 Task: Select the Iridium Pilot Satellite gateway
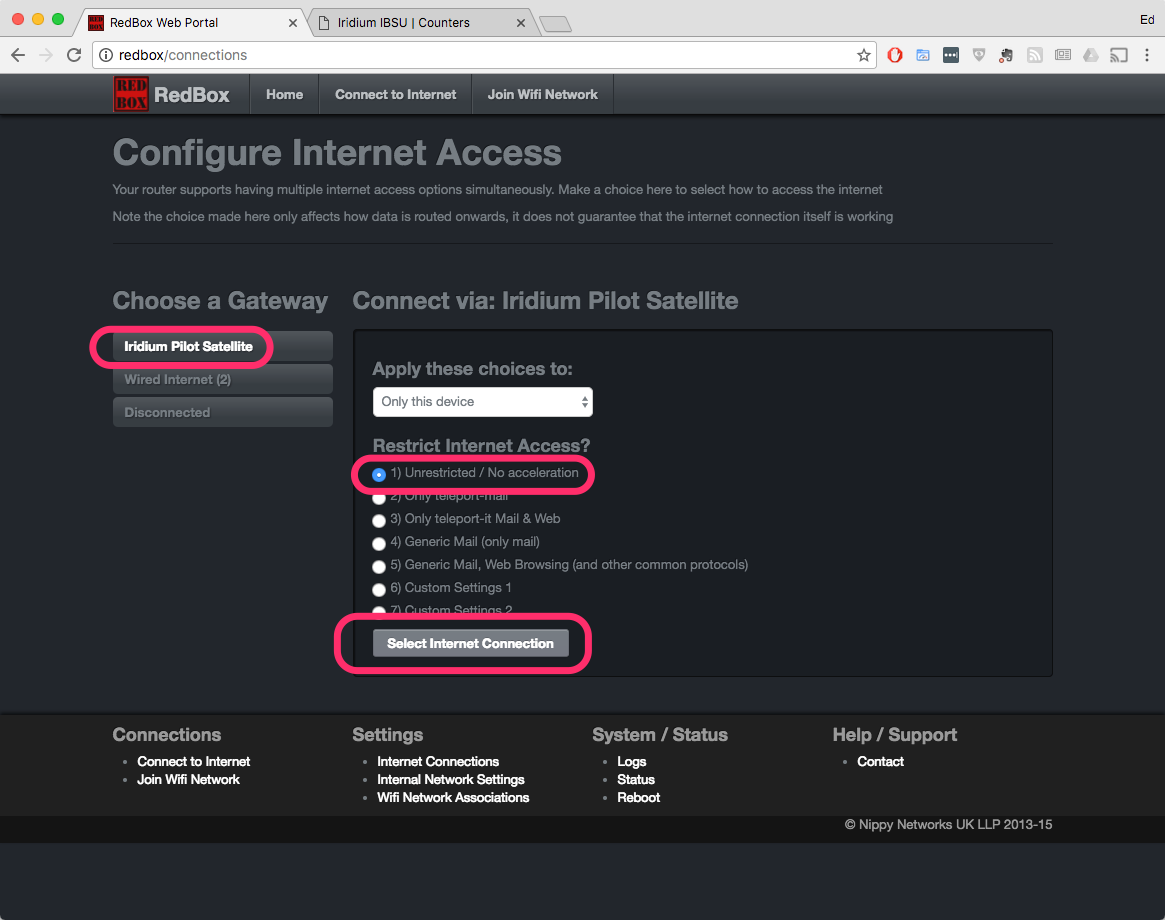223,346
